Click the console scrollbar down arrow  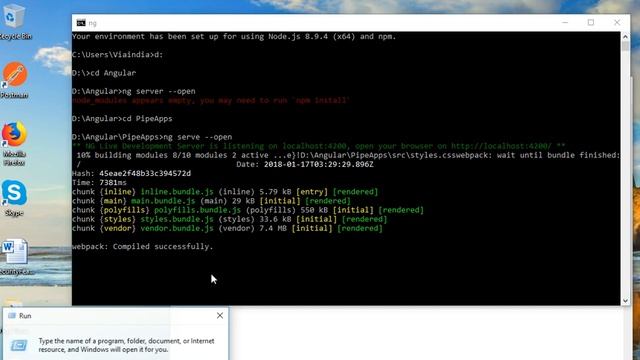pos(625,301)
